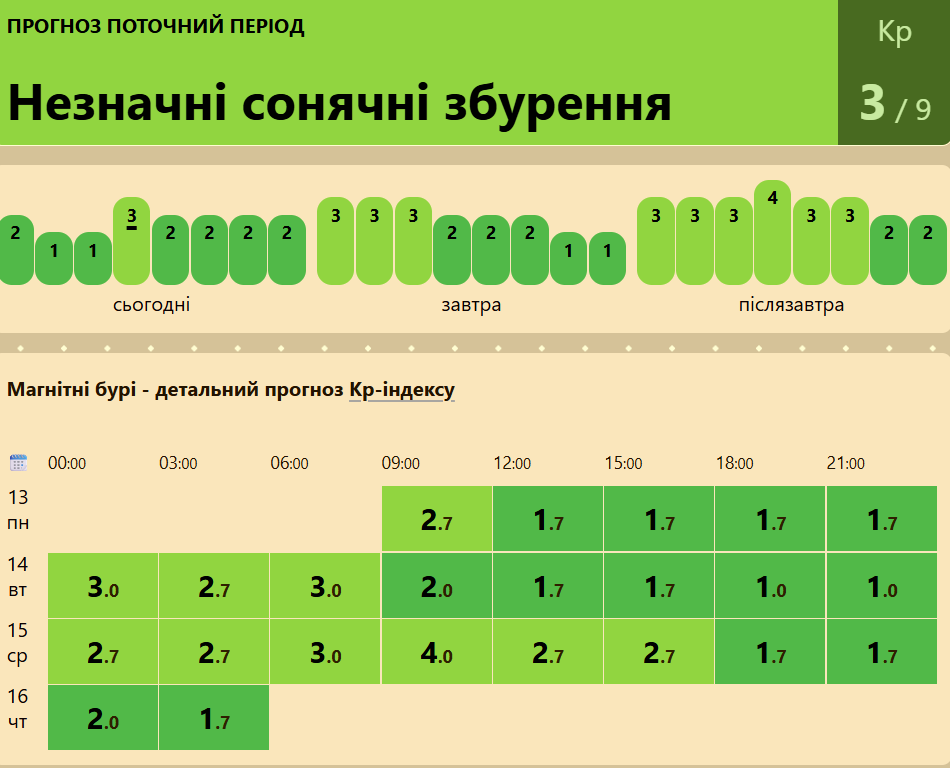The height and width of the screenshot is (768, 950).
Task: Click the 'ПРОГНОЗ ПОТОЧНИЙ ПЕРІОД' heading text
Action: pos(156,27)
